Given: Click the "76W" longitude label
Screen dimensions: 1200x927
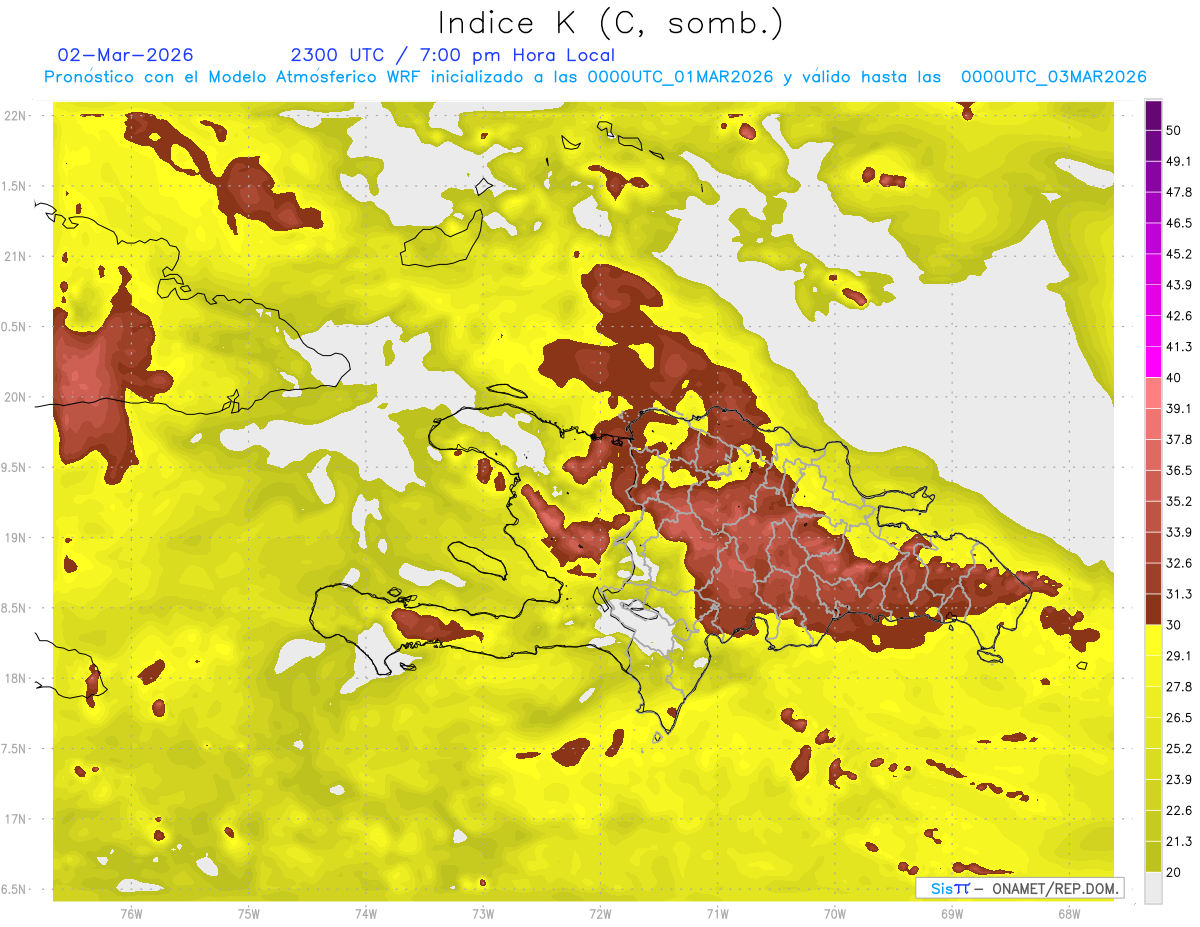Looking at the screenshot, I should click(x=131, y=913).
